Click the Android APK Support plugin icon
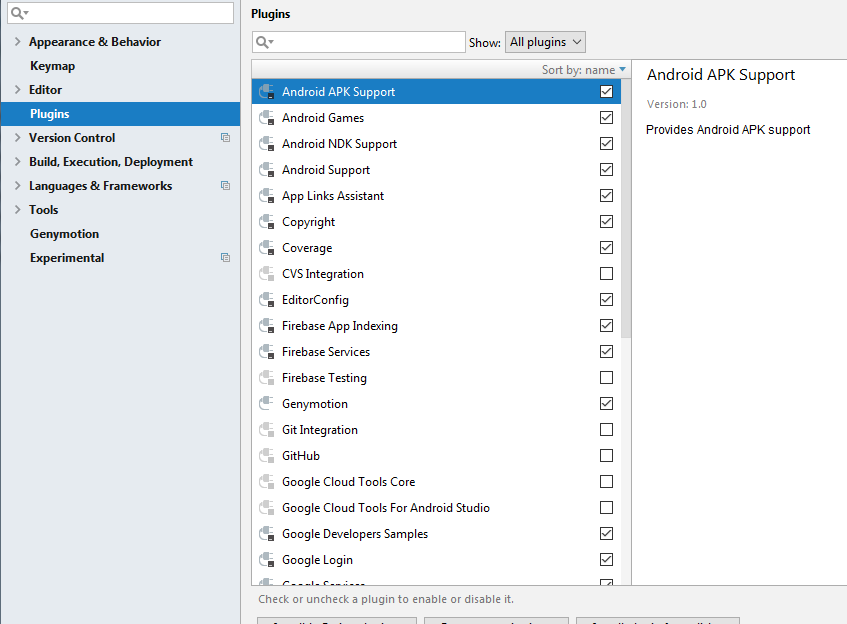 pyautogui.click(x=267, y=92)
